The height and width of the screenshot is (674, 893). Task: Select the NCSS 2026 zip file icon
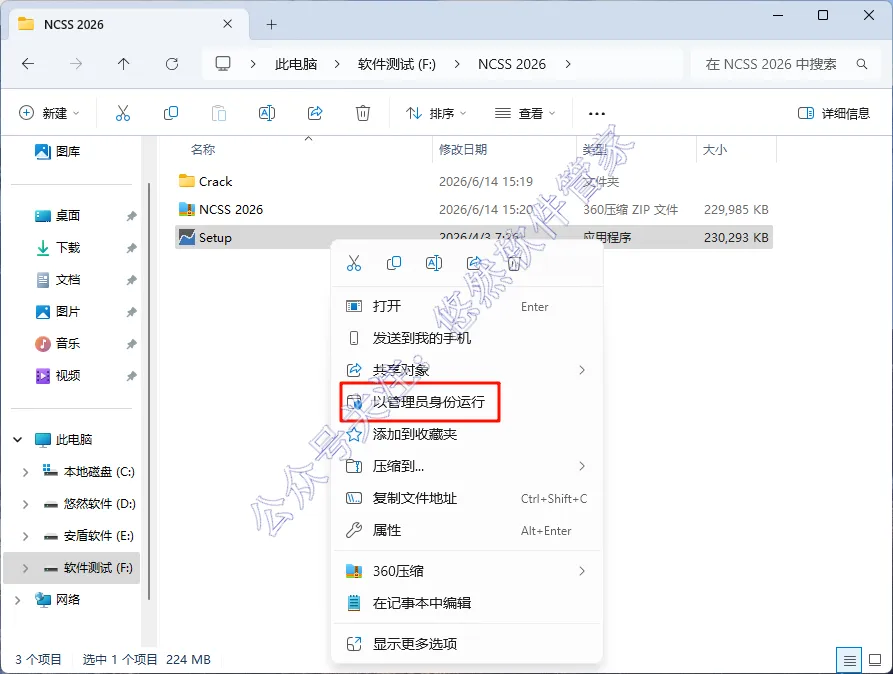186,209
